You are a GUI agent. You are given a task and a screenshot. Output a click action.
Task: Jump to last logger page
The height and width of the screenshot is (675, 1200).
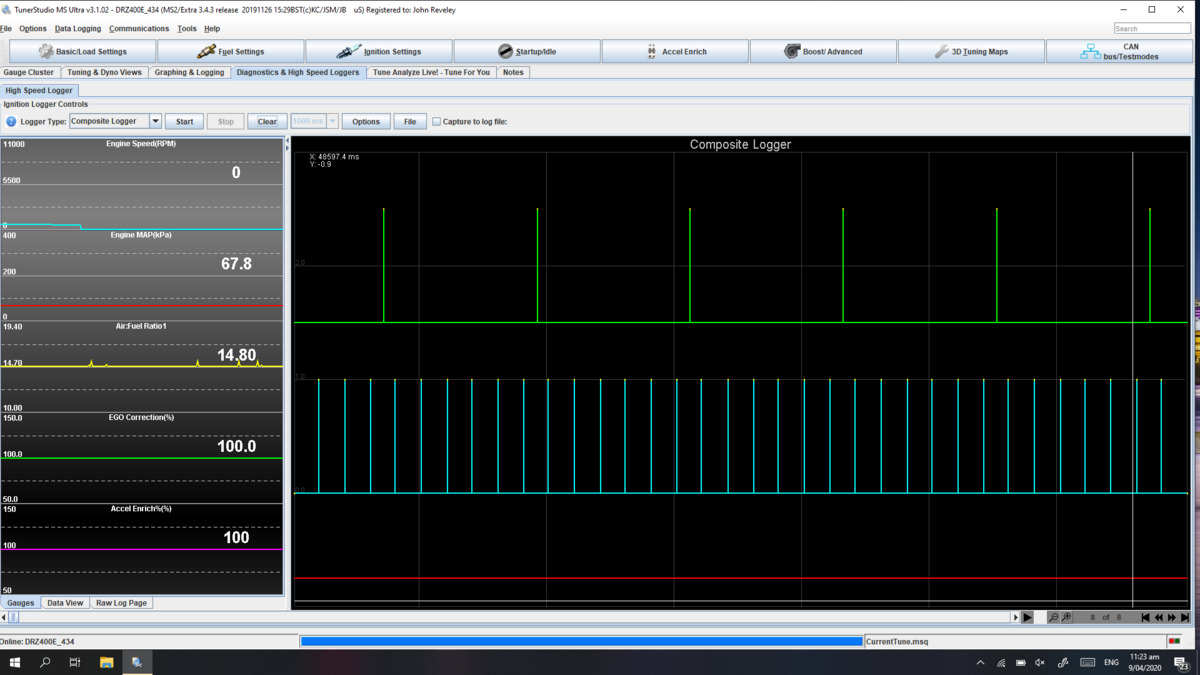click(x=1185, y=618)
